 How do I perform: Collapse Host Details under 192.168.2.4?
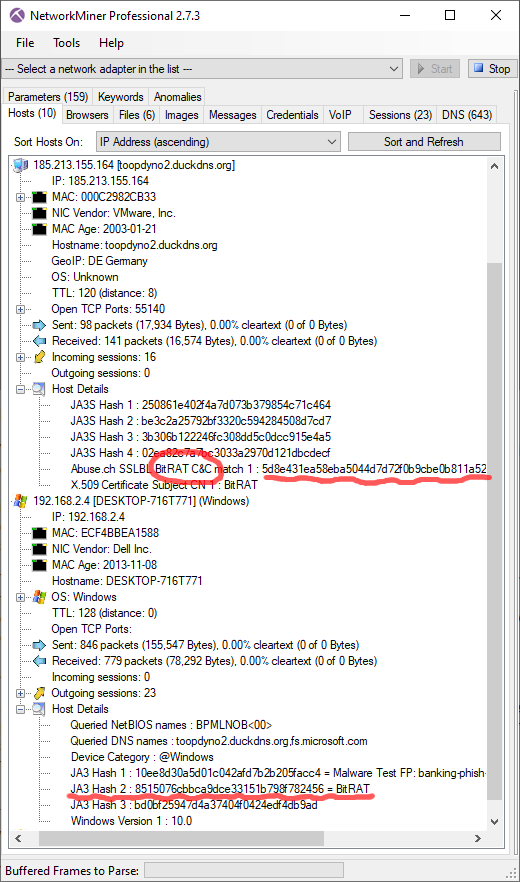point(21,709)
